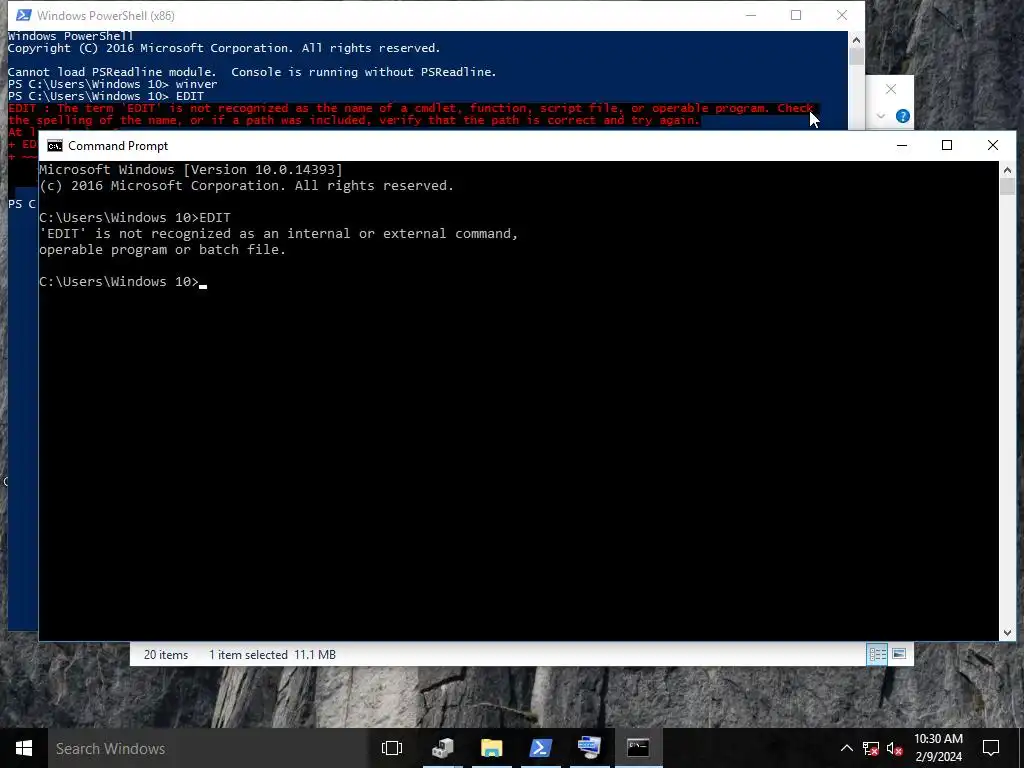Open the Windows Start menu

[x=24, y=748]
